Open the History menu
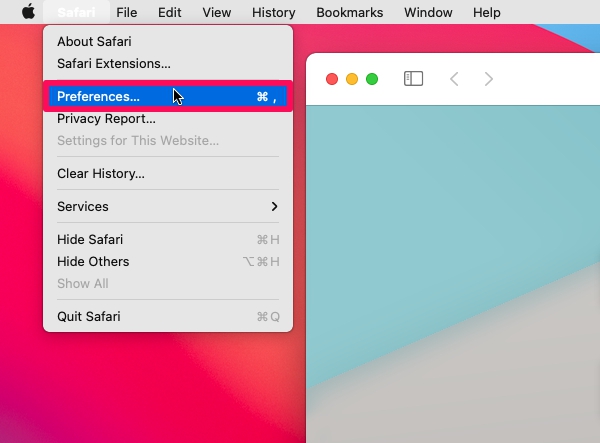The image size is (600, 443). pyautogui.click(x=274, y=12)
